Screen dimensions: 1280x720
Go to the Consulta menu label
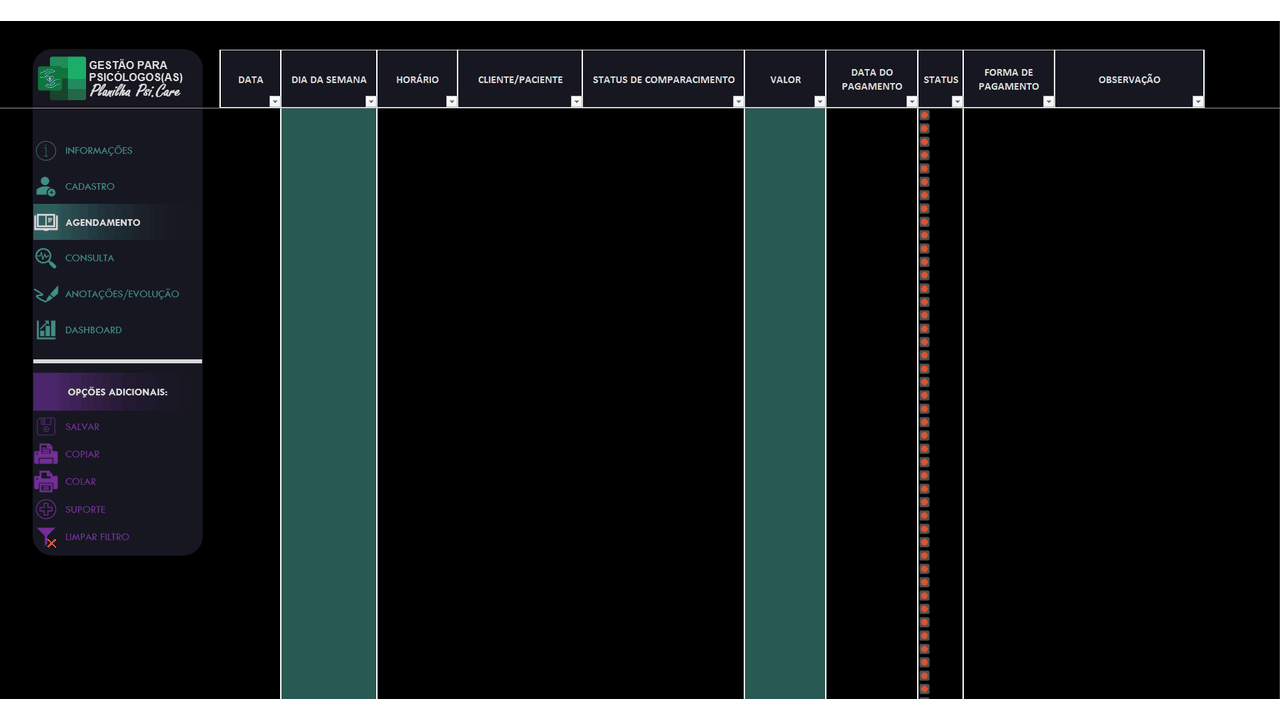90,258
